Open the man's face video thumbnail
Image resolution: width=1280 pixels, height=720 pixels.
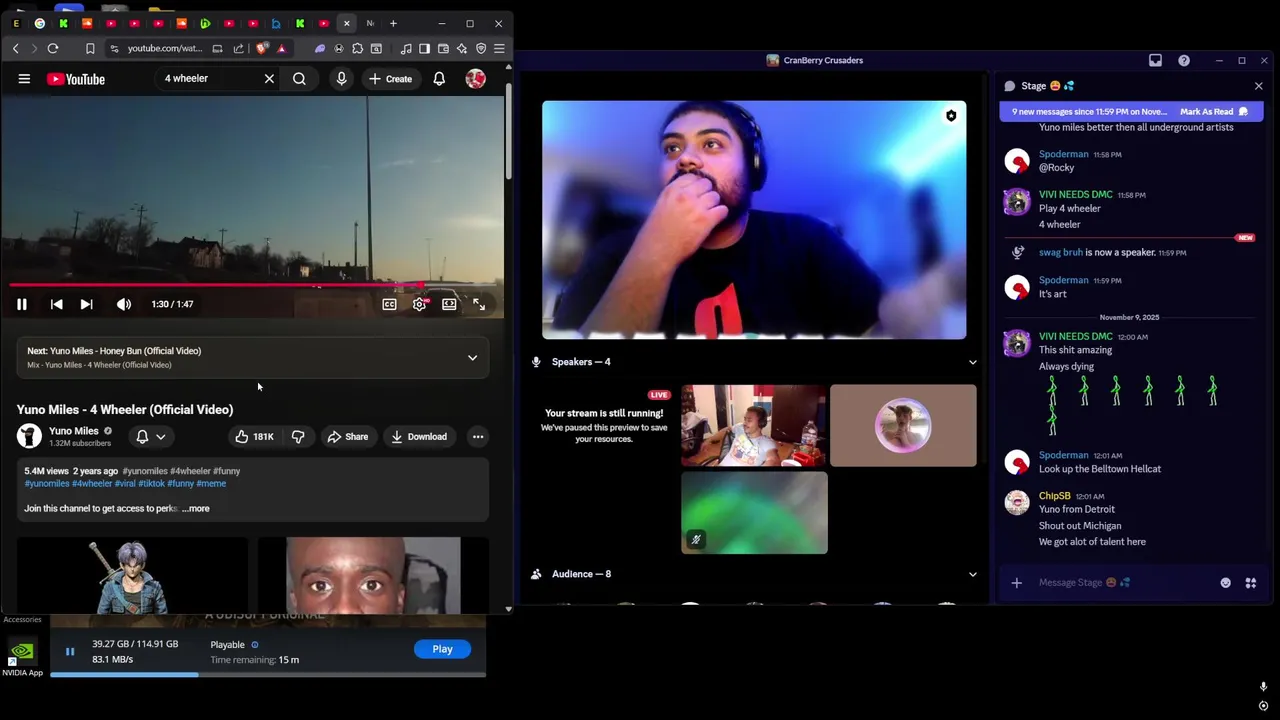(373, 575)
